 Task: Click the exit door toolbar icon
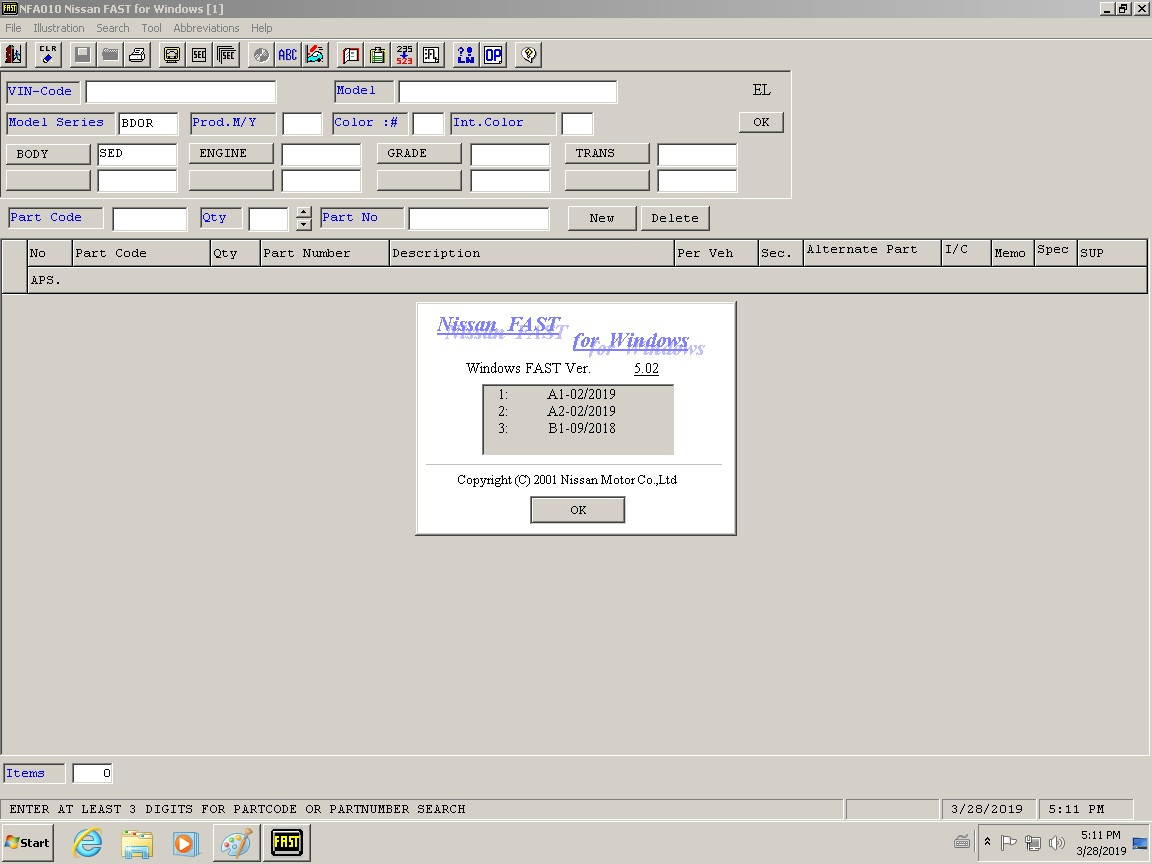coord(14,55)
